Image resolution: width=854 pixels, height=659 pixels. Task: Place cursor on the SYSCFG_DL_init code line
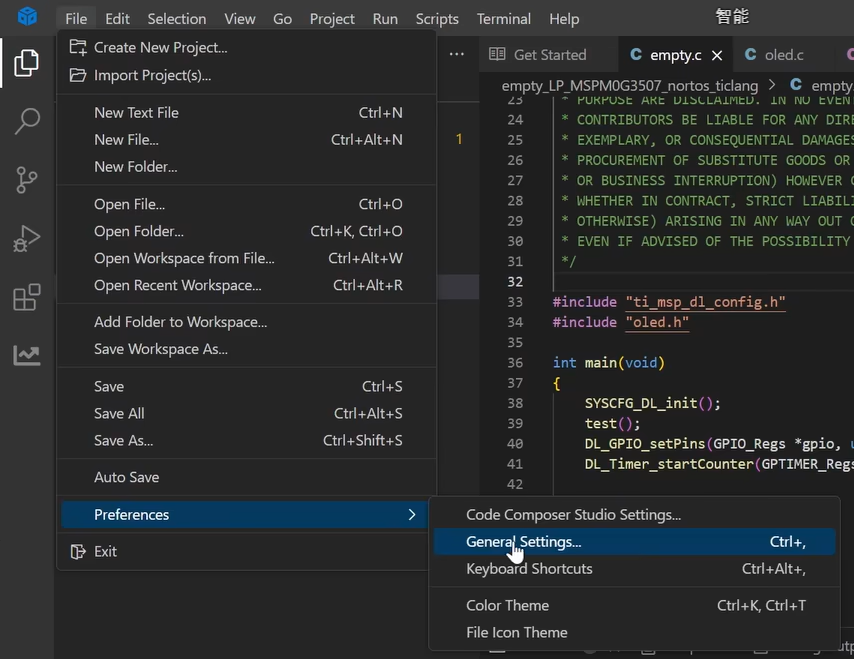tap(652, 403)
